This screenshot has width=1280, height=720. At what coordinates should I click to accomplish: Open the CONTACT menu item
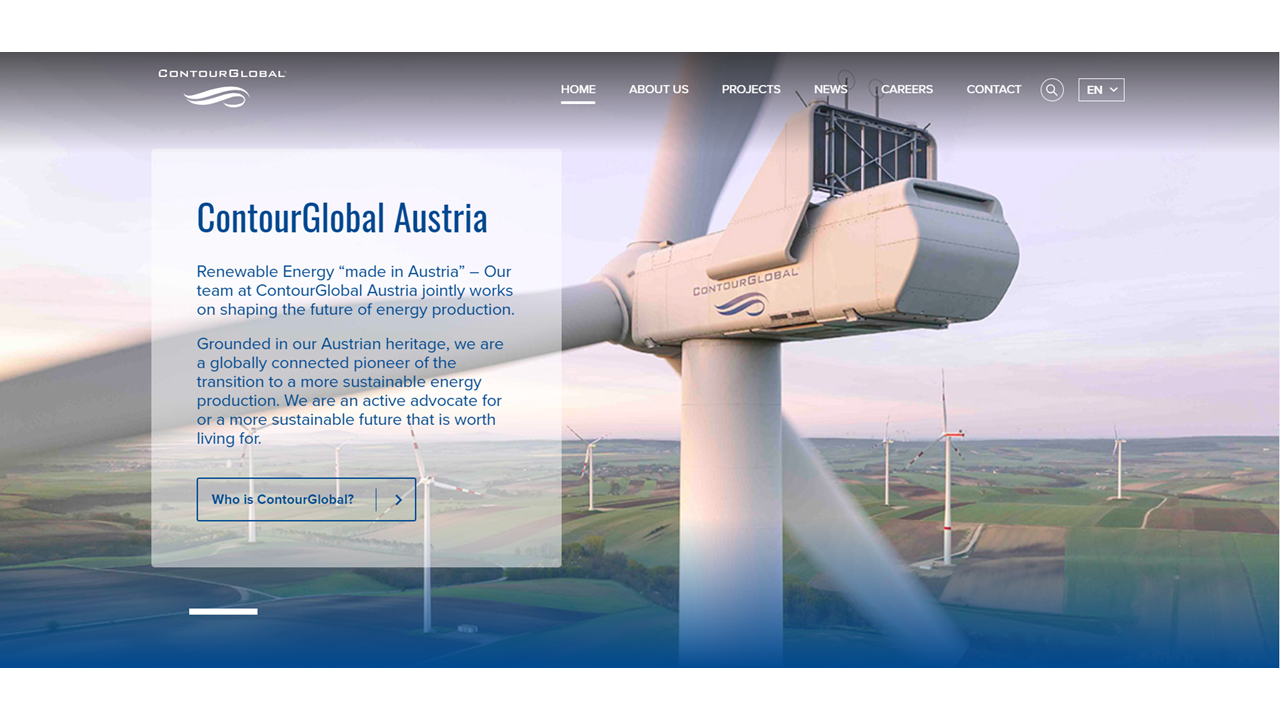pyautogui.click(x=994, y=89)
